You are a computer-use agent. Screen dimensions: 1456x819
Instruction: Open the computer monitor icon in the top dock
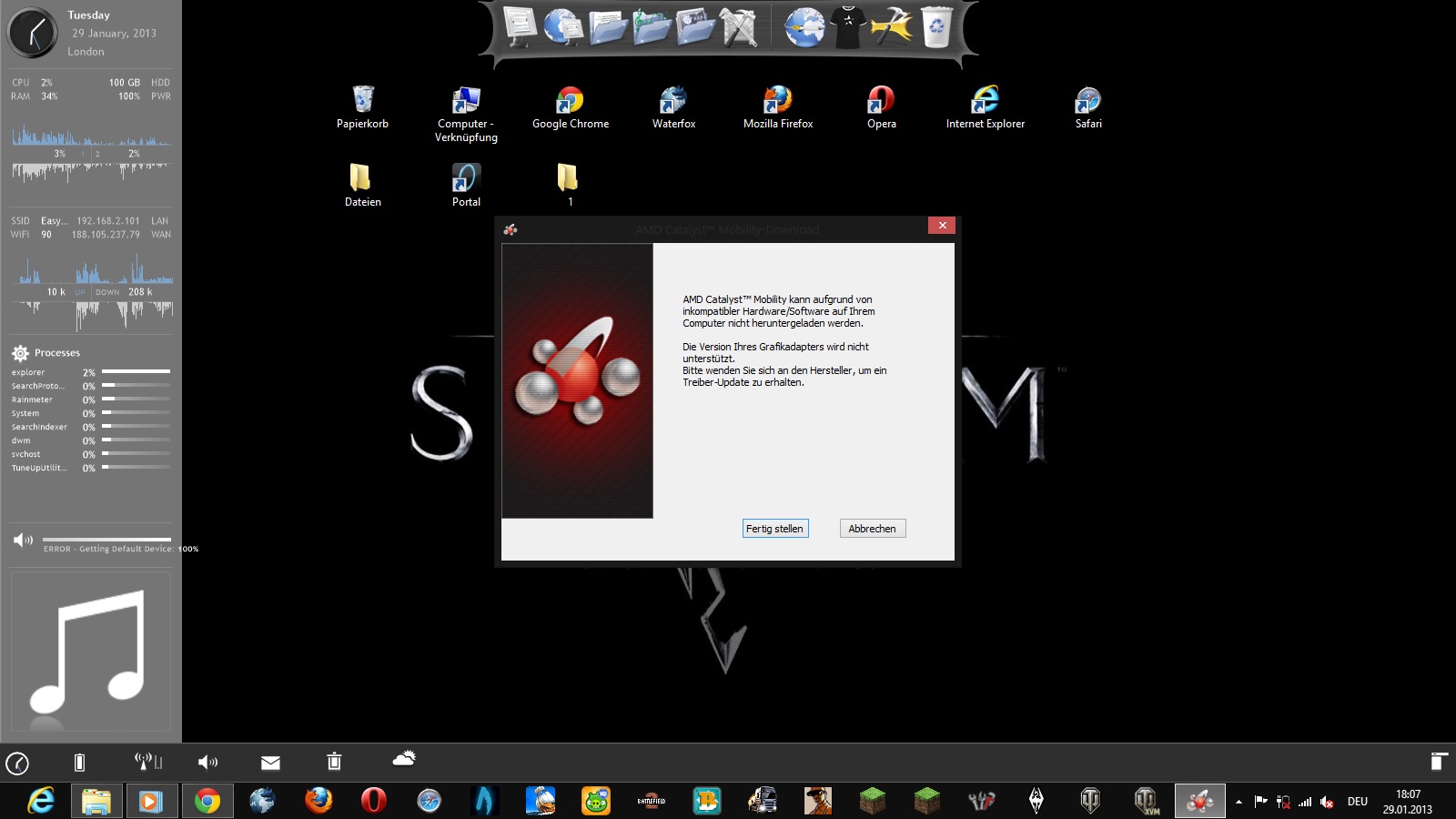(521, 26)
